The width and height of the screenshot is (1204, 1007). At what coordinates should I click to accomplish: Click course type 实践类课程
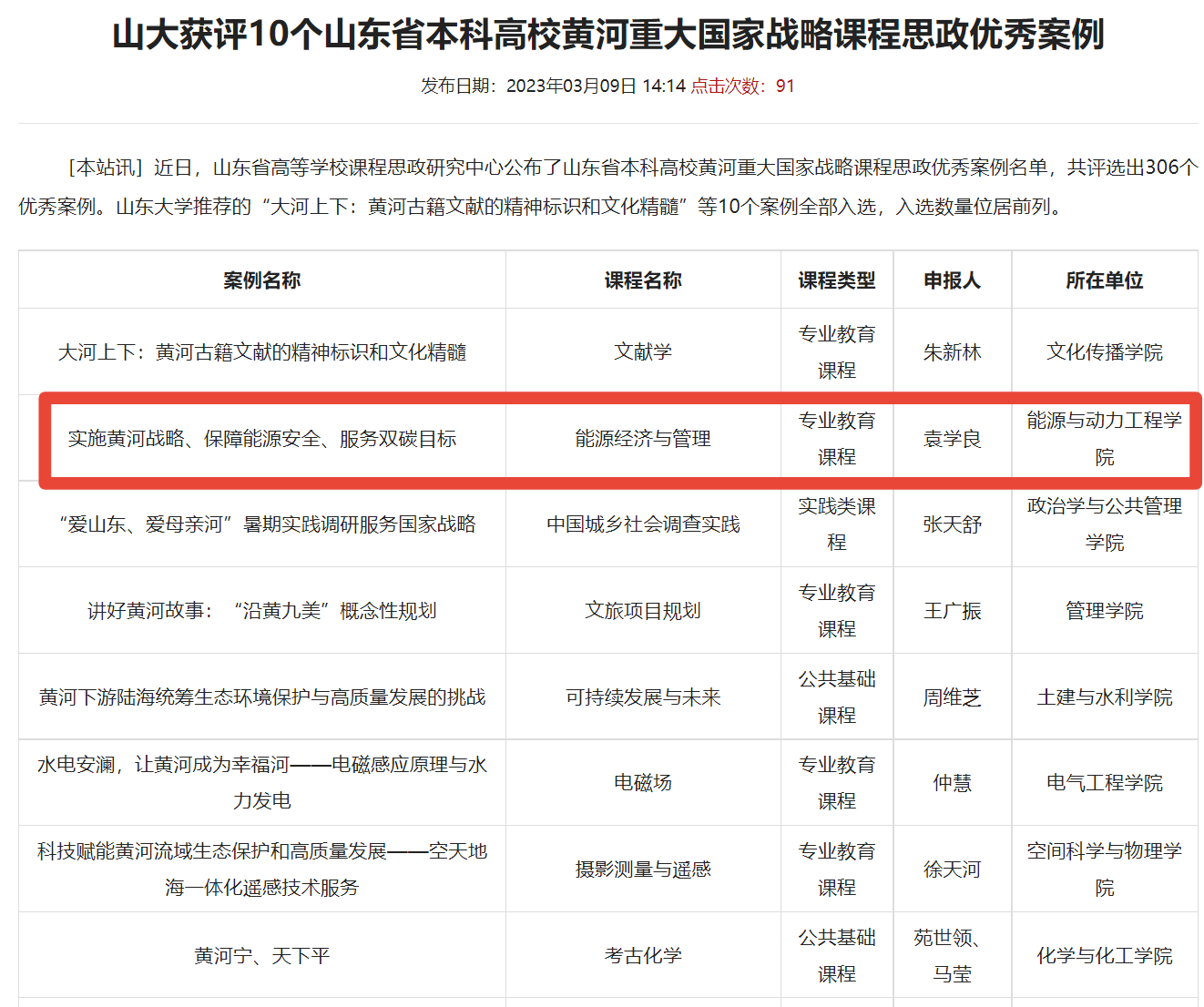(x=837, y=524)
